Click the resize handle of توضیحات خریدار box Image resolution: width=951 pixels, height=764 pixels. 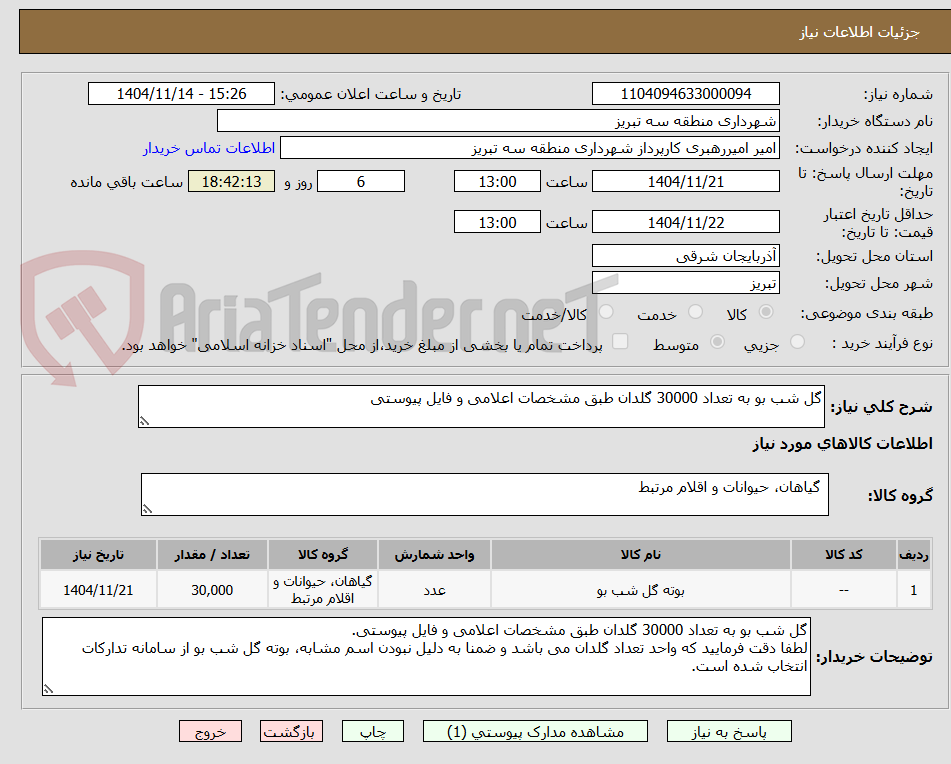point(49,689)
